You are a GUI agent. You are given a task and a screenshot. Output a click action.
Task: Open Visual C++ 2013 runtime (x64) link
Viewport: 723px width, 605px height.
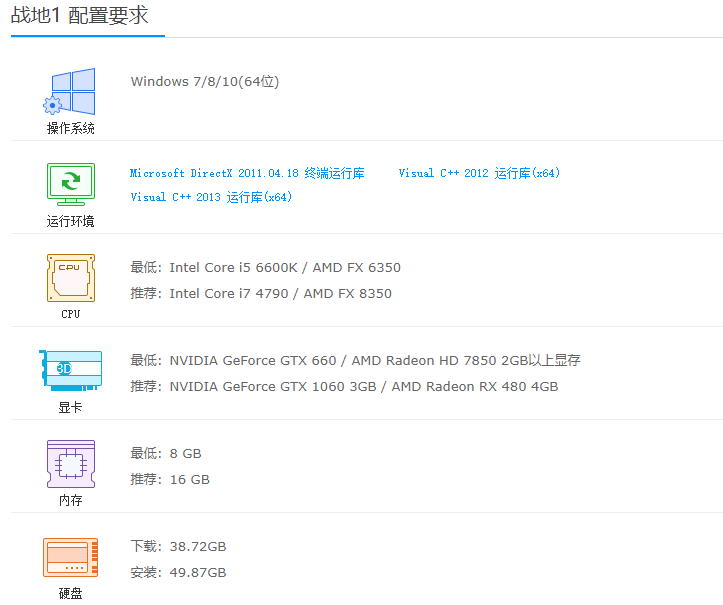click(x=211, y=197)
